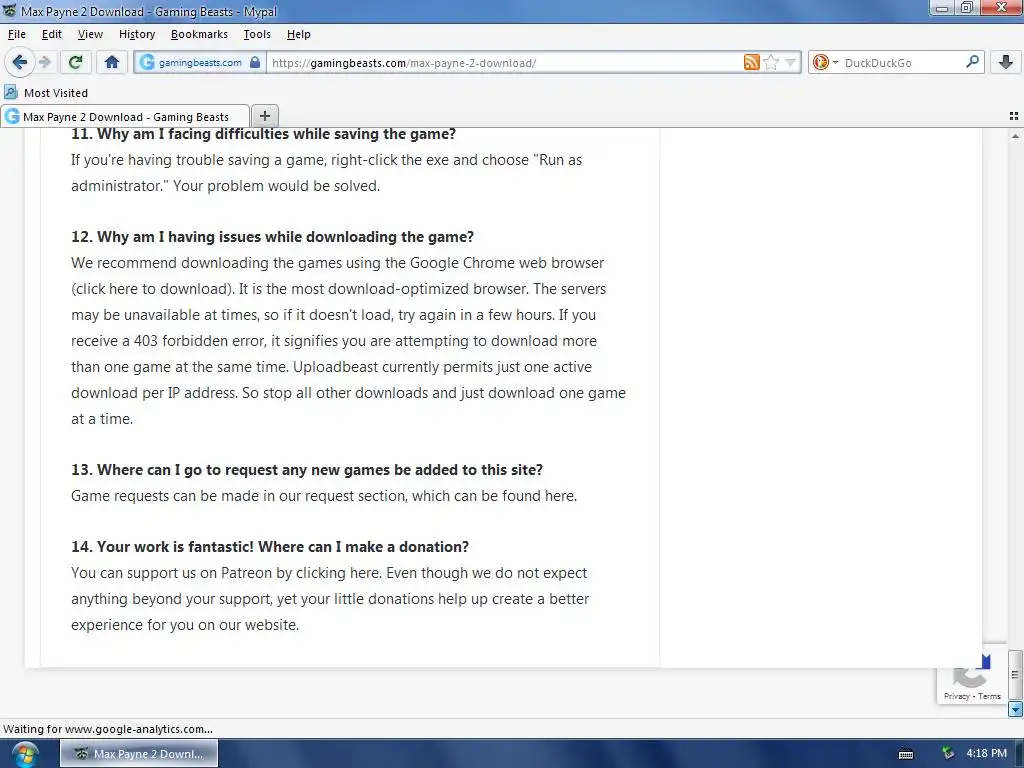Open the View menu

pyautogui.click(x=90, y=34)
